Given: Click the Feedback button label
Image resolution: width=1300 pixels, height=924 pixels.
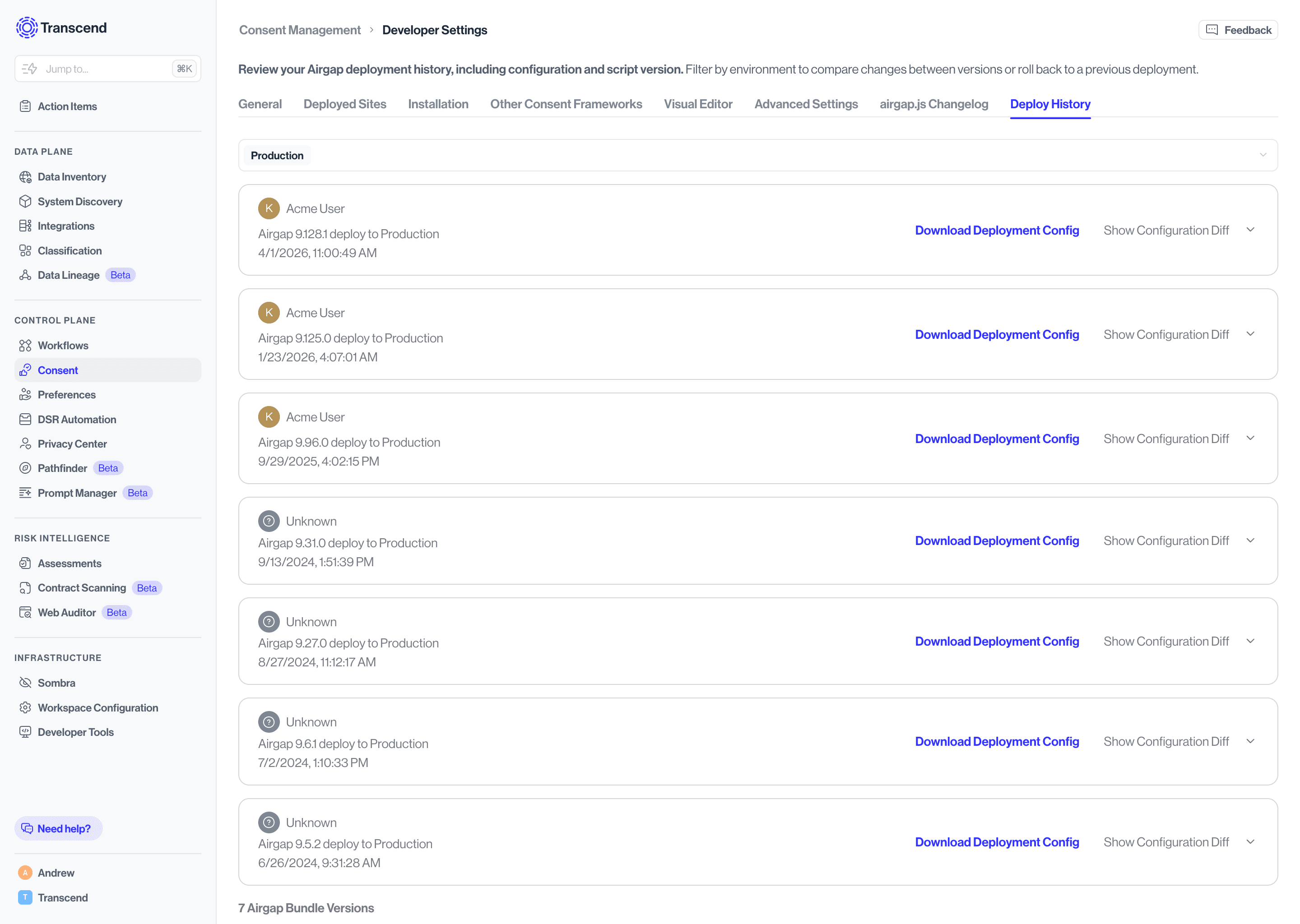Looking at the screenshot, I should click(1248, 30).
